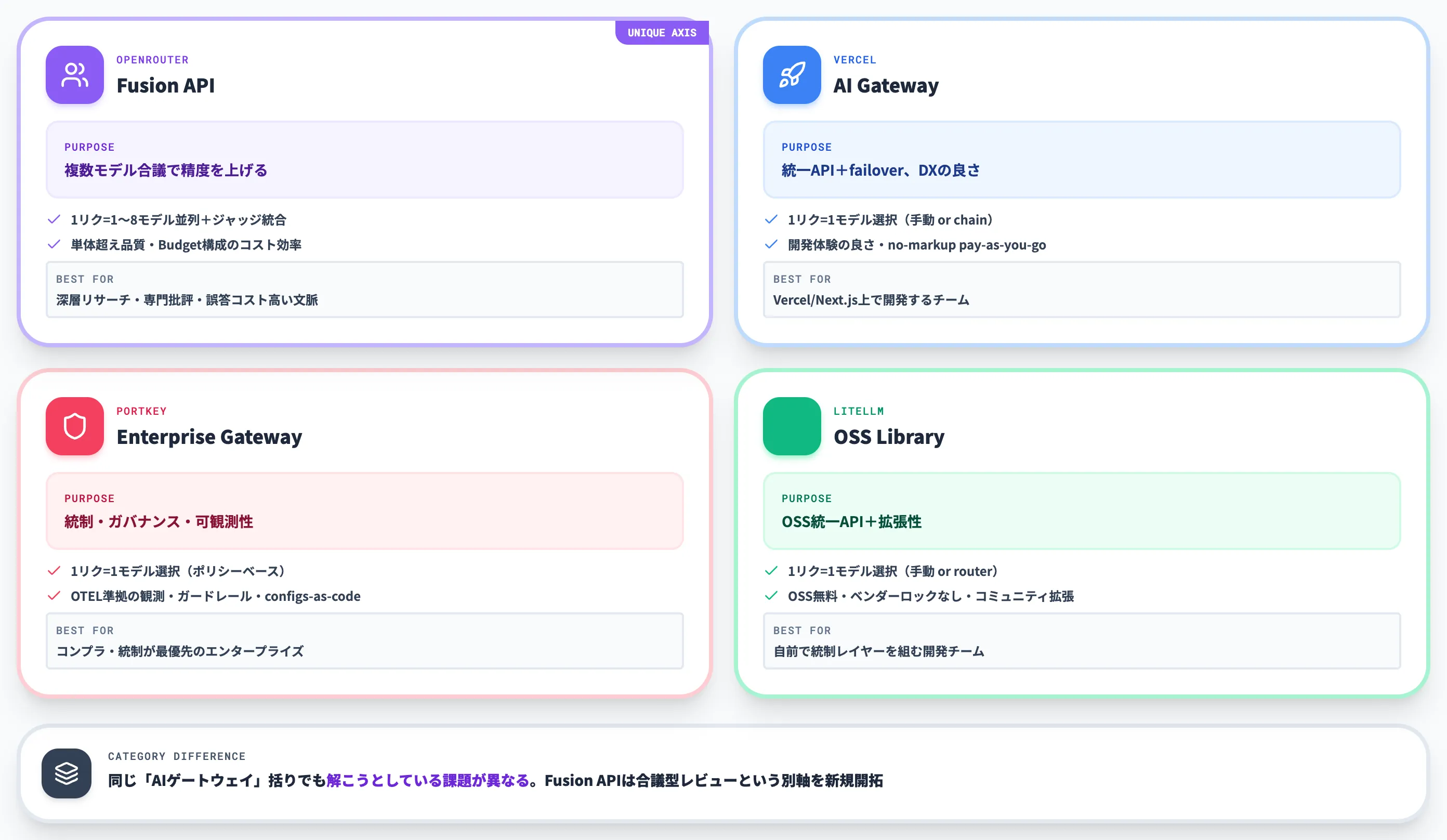The image size is (1447, 840).
Task: Click the text OSS無料・ベンダーロックなし・コミュニティ拡張
Action: tap(930, 597)
